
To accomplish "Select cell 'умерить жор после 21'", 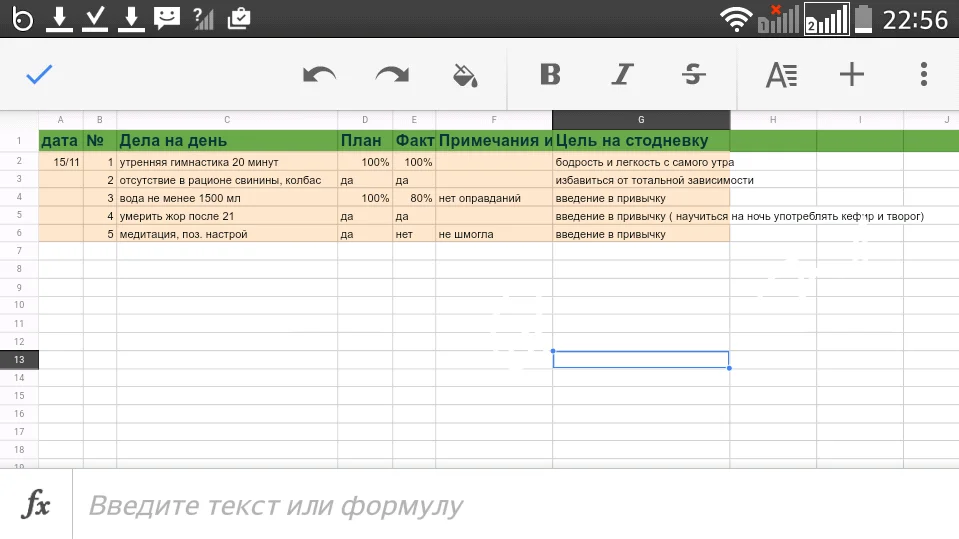I will pos(227,216).
